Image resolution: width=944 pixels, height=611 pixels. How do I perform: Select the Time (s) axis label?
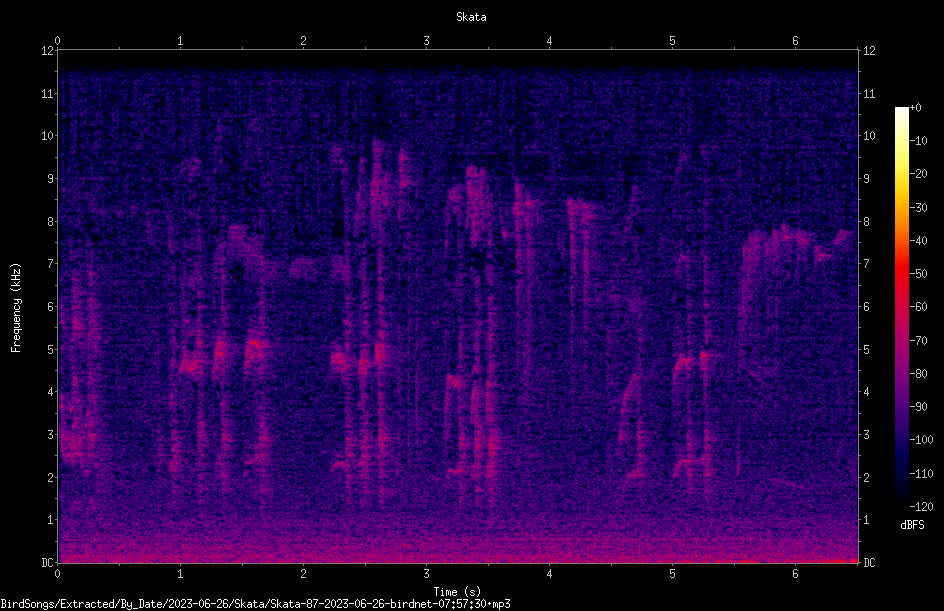tap(457, 592)
